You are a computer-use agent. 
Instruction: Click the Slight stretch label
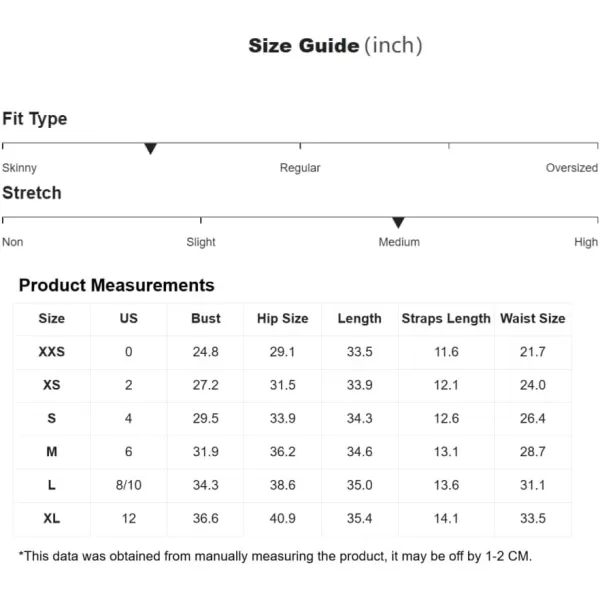(x=201, y=242)
